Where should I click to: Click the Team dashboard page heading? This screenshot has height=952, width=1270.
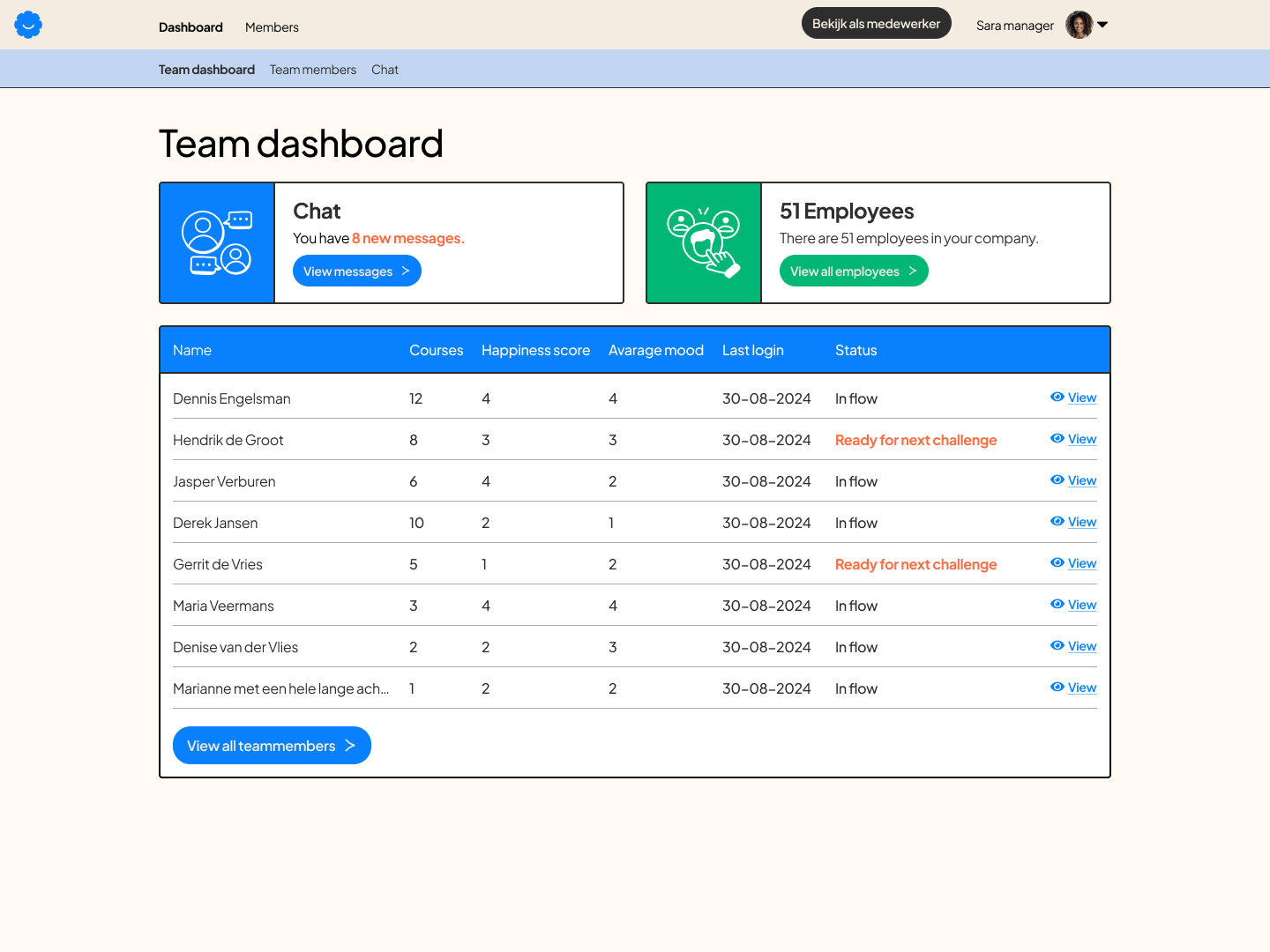point(301,144)
